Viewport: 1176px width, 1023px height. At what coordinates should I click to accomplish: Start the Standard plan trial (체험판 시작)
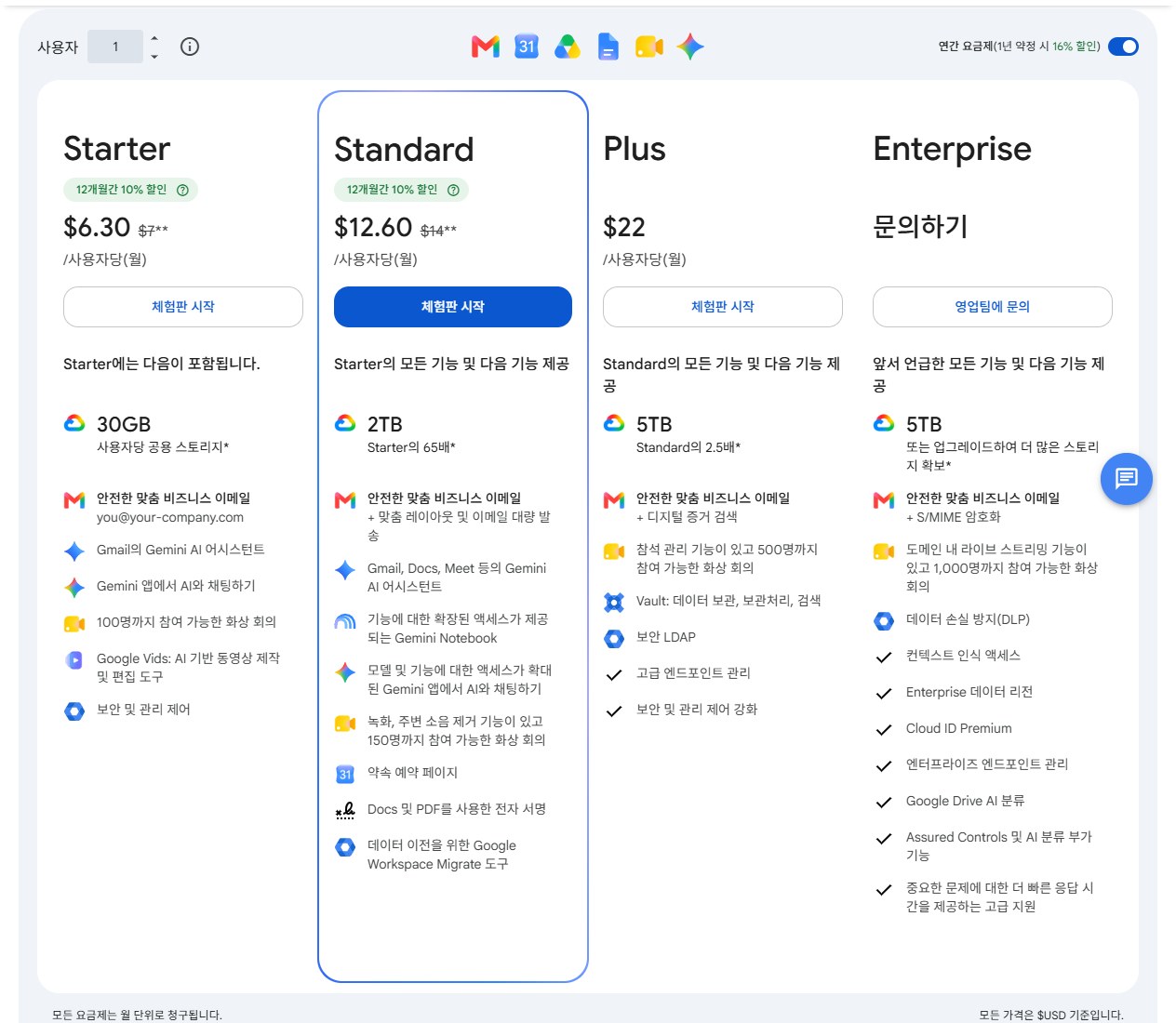[453, 307]
